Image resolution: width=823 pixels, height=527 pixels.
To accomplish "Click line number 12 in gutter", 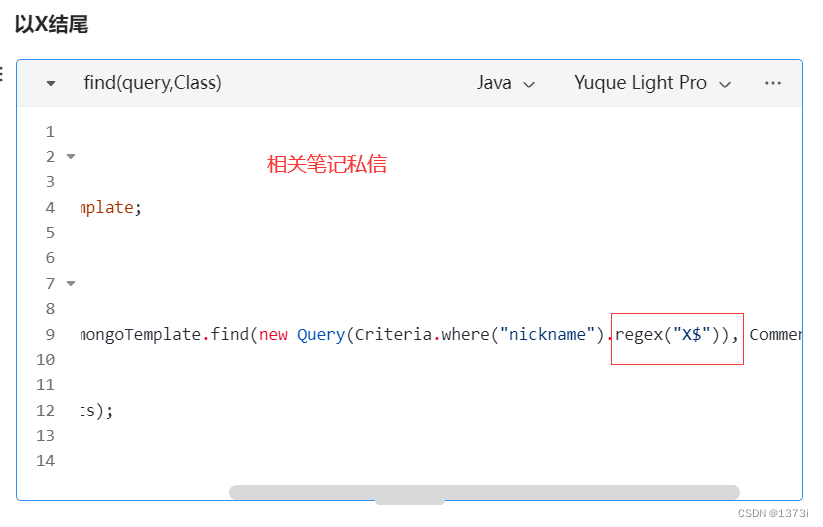I will (x=46, y=410).
